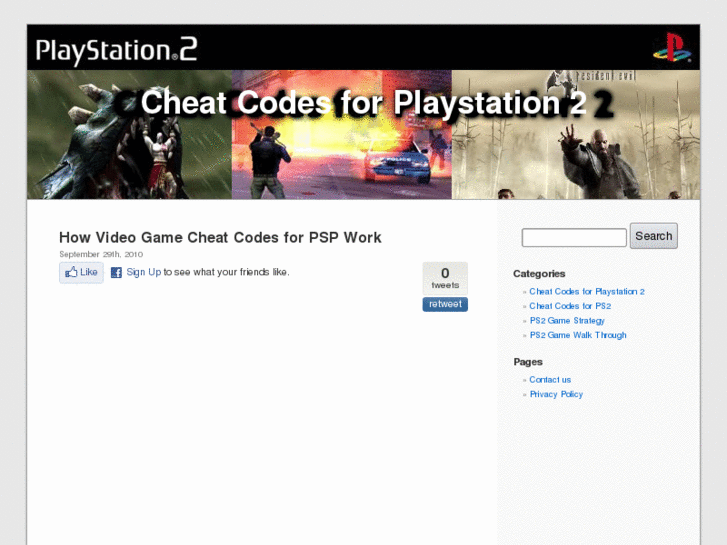Click the Search button
The image size is (727, 545).
654,236
